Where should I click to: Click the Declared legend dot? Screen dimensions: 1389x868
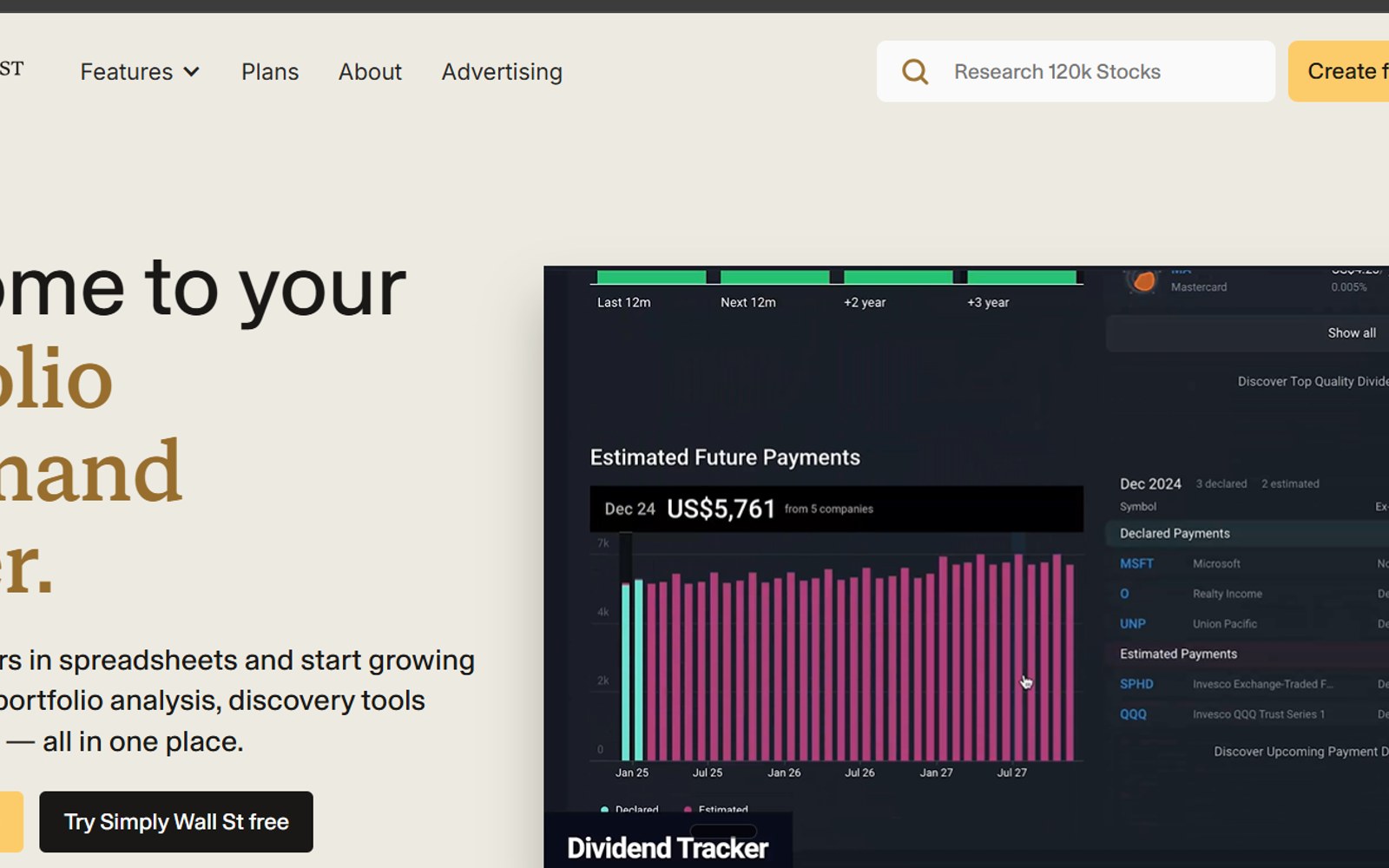point(604,810)
